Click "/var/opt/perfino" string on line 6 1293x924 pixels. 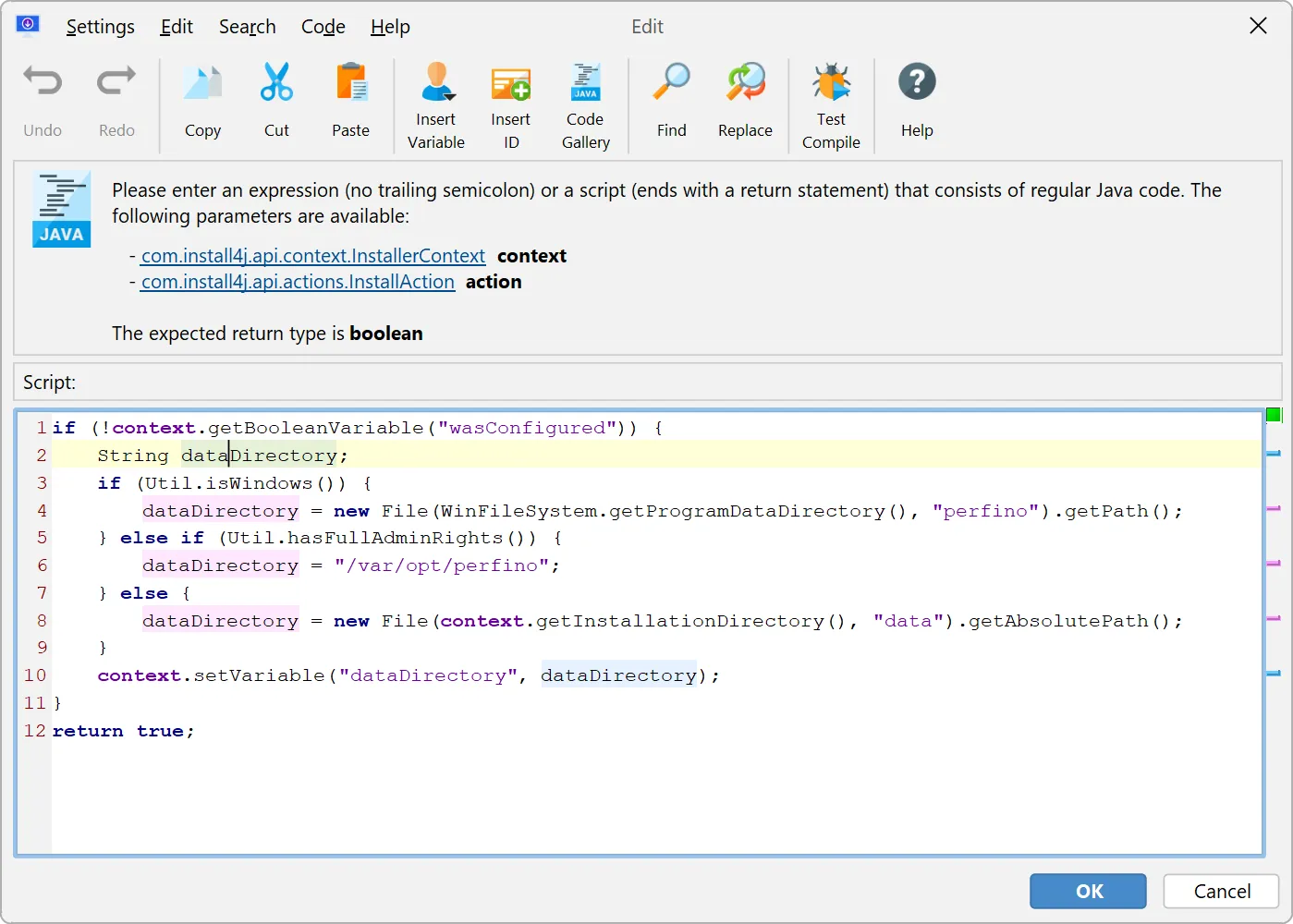click(x=442, y=565)
